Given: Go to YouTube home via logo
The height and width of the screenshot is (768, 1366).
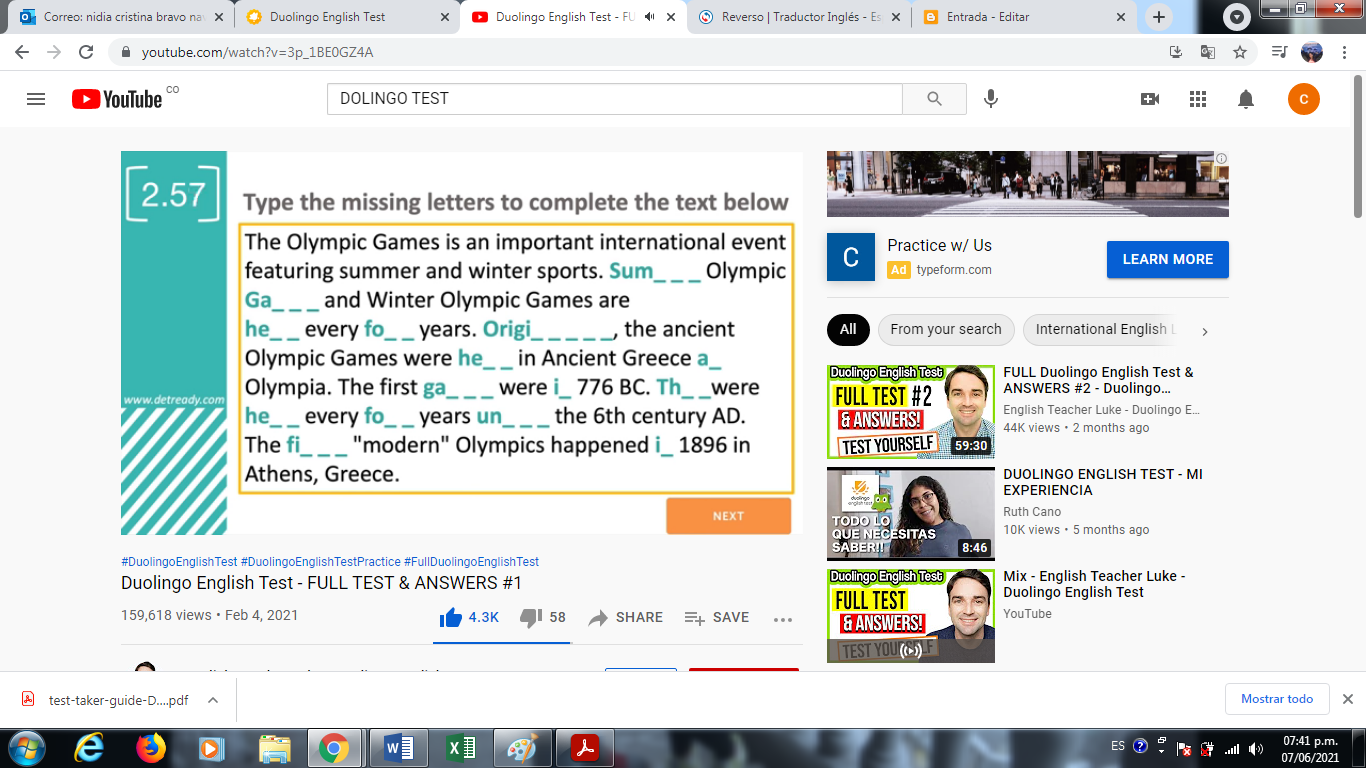Looking at the screenshot, I should pos(117,99).
